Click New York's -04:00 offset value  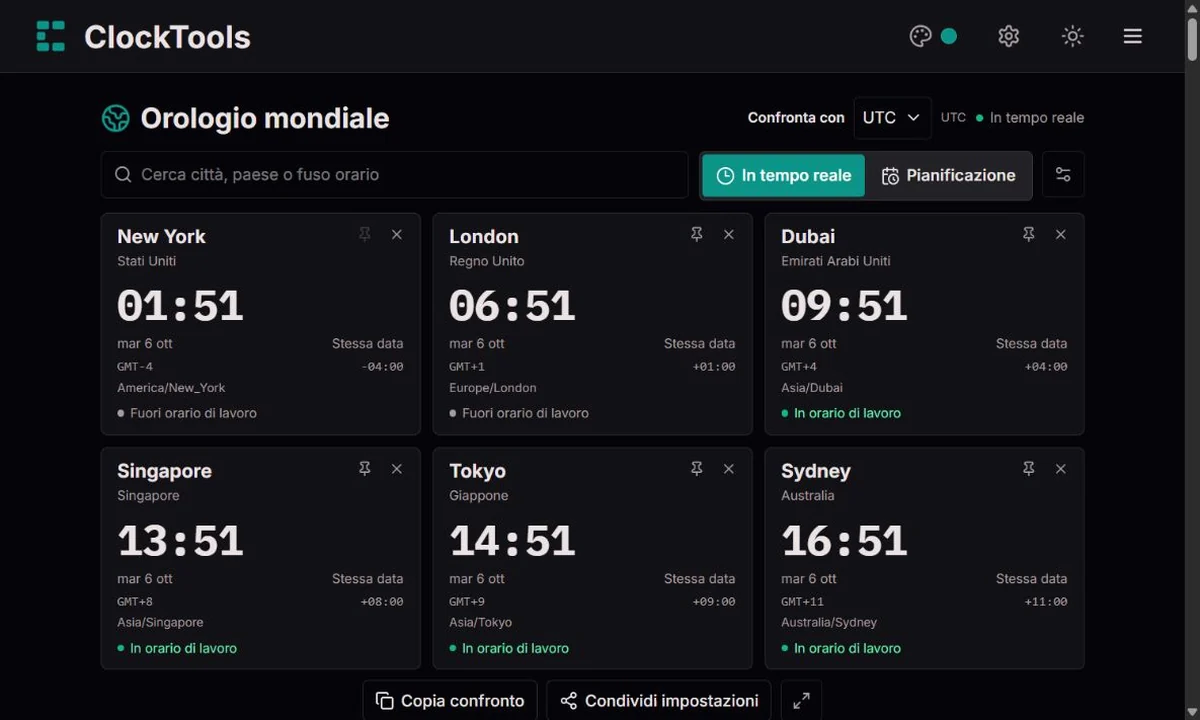pyautogui.click(x=382, y=367)
